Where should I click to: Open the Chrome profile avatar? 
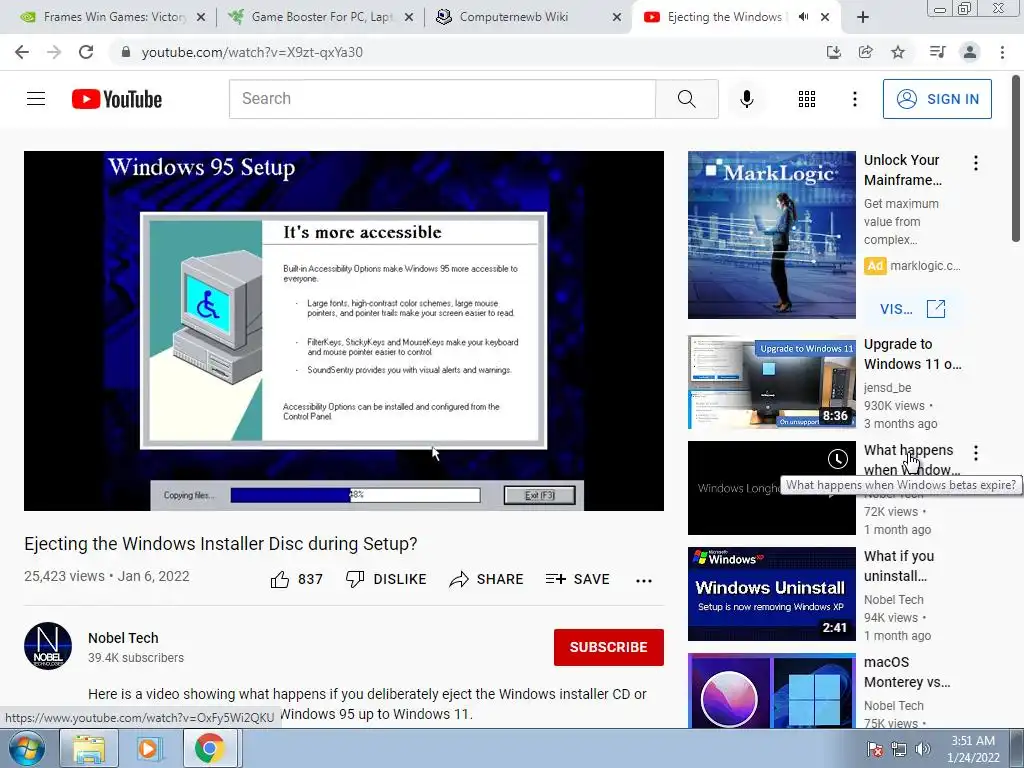click(970, 52)
